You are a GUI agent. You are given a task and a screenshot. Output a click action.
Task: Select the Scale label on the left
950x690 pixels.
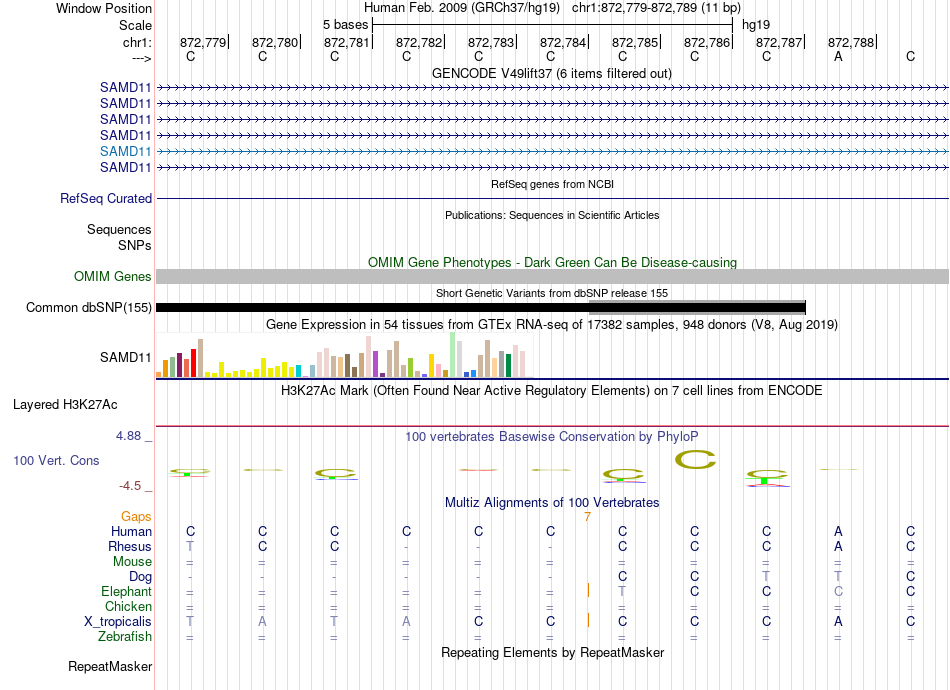(135, 25)
